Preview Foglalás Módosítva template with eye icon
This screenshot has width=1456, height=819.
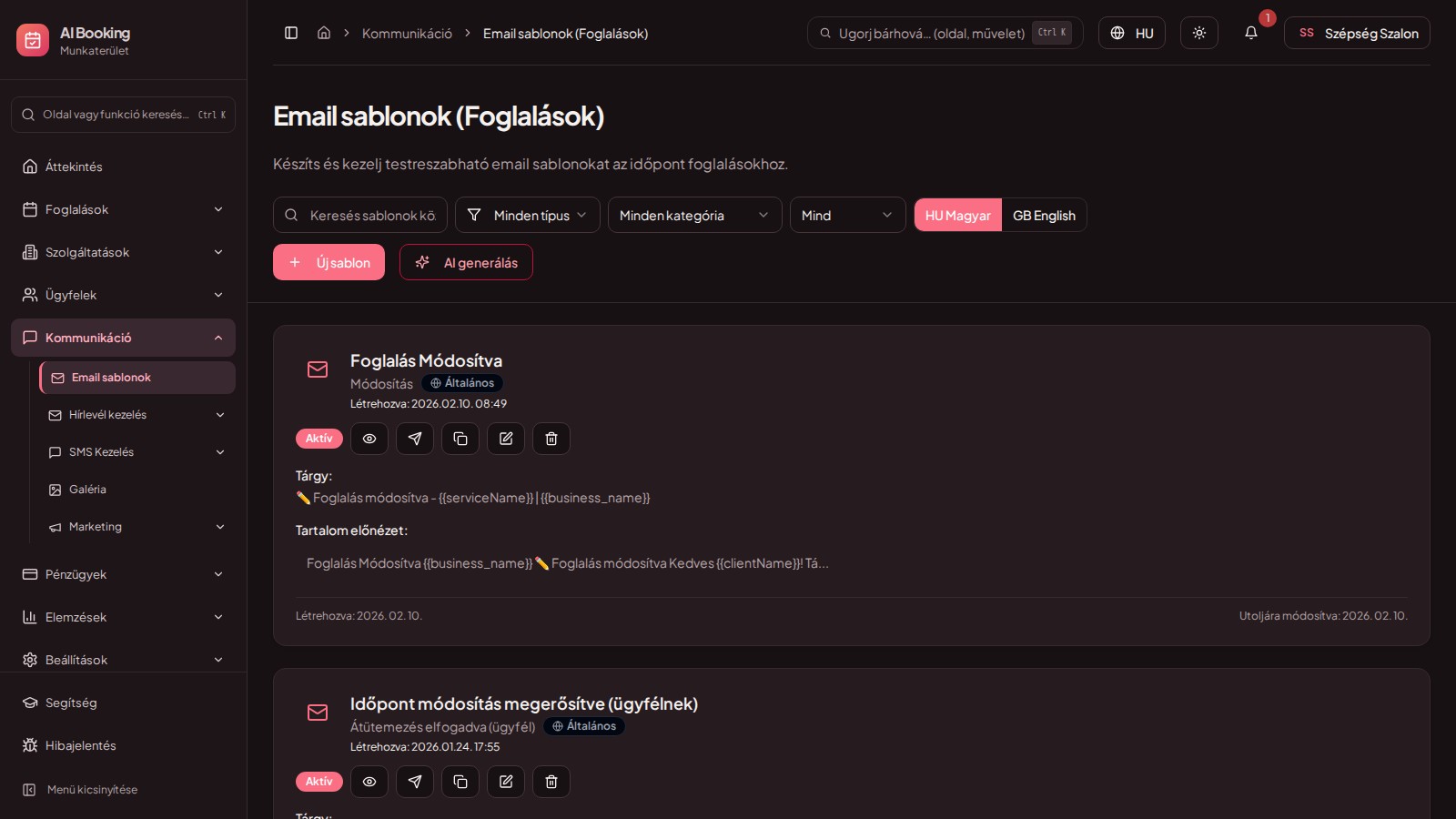click(x=369, y=439)
